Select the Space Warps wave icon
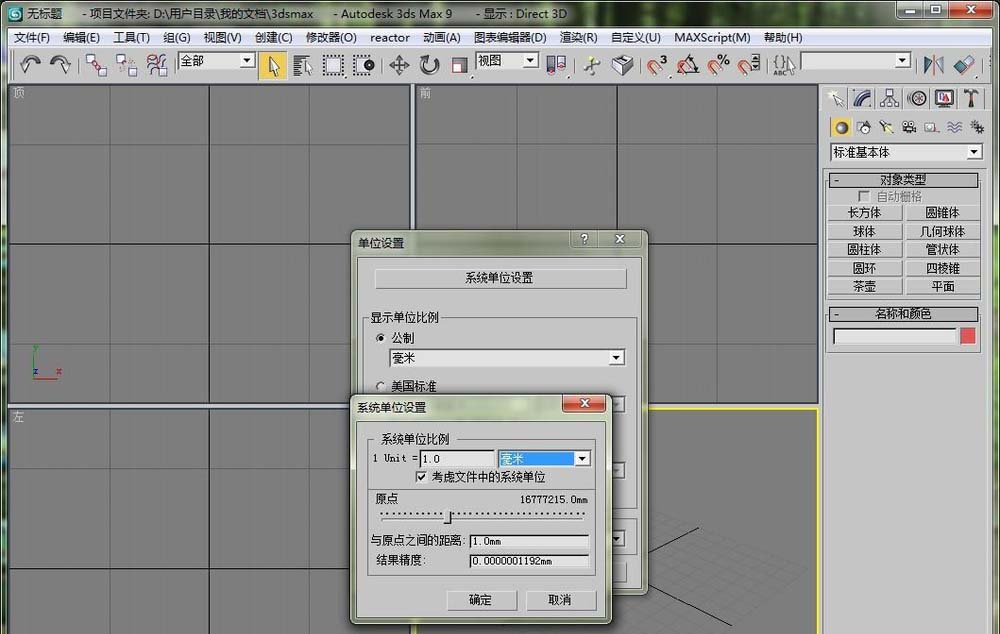The height and width of the screenshot is (634, 1000). tap(954, 128)
